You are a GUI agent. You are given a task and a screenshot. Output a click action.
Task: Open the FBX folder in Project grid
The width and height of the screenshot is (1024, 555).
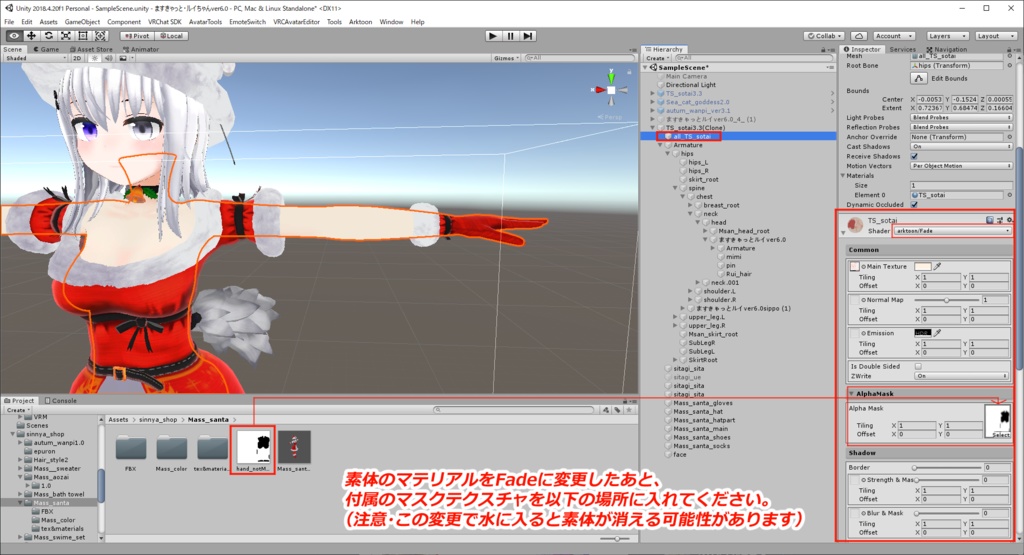(131, 449)
